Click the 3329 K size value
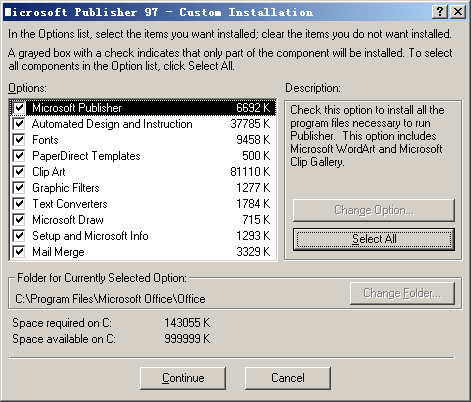The width and height of the screenshot is (471, 402). pos(253,252)
